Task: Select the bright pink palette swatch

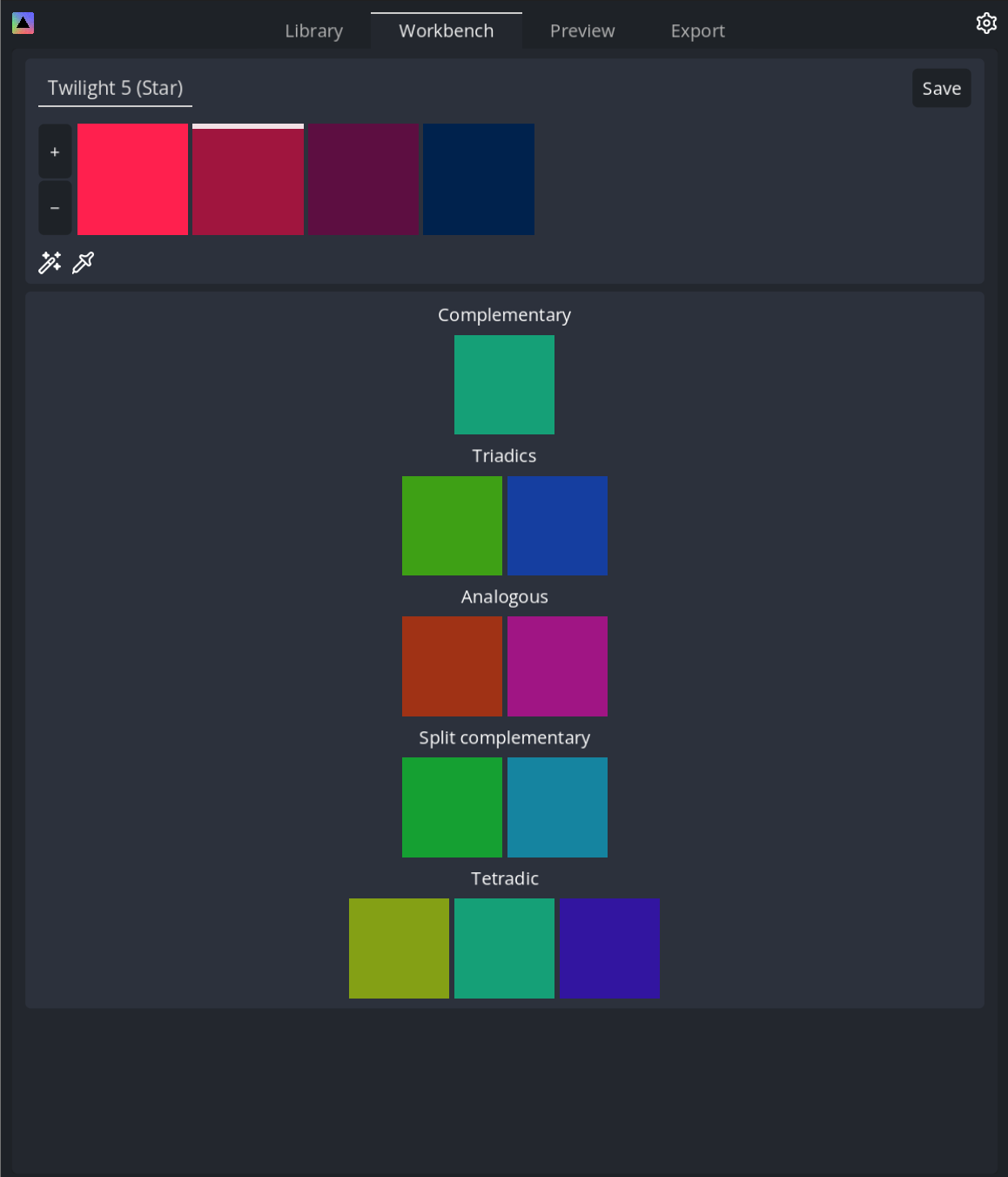Action: tap(132, 178)
